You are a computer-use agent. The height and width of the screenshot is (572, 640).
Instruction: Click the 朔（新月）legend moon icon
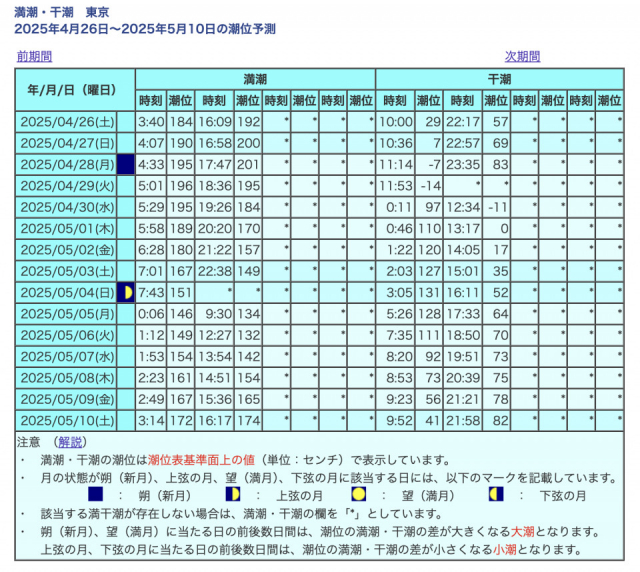pos(96,495)
